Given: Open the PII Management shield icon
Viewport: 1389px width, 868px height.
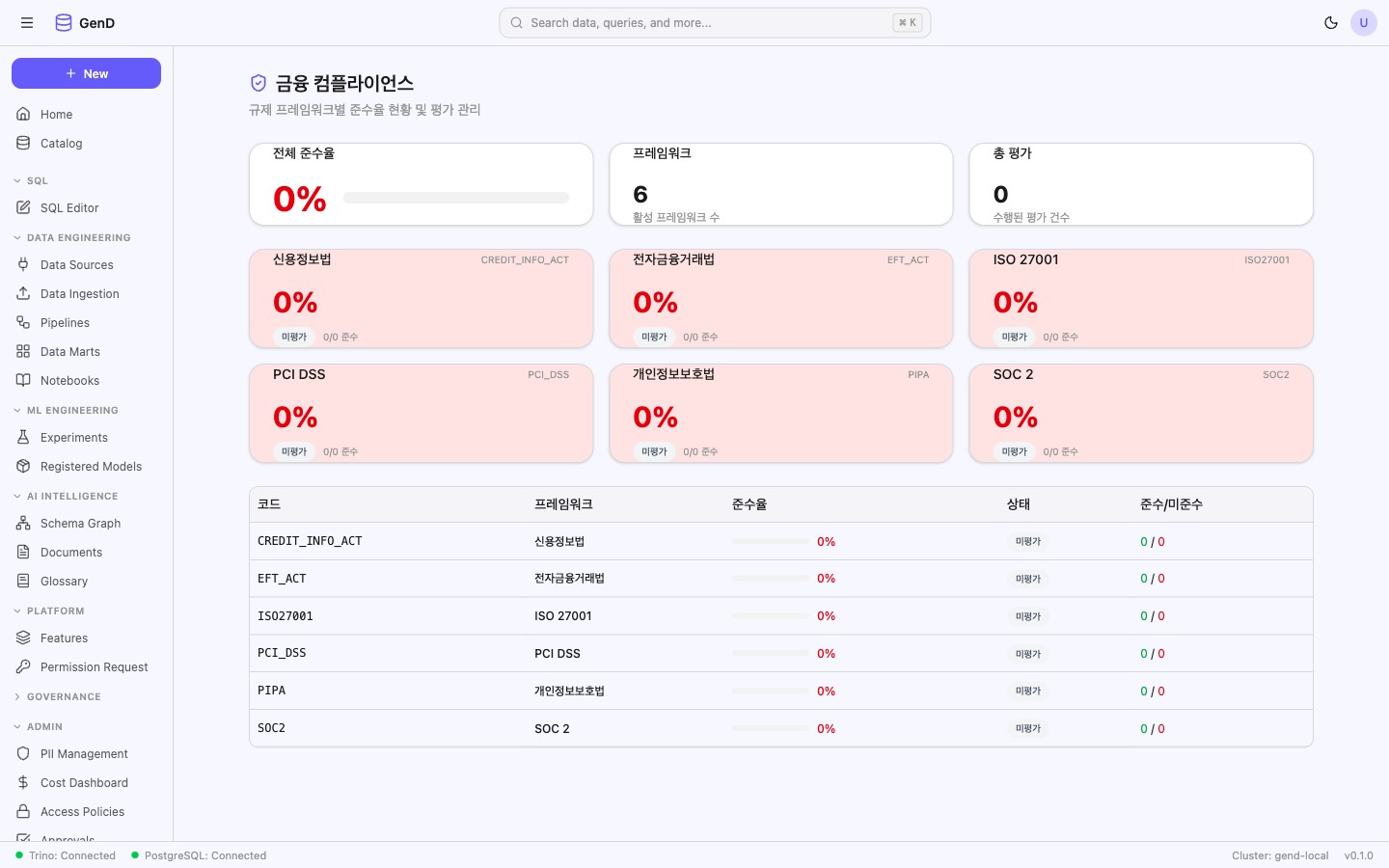Looking at the screenshot, I should (x=23, y=753).
